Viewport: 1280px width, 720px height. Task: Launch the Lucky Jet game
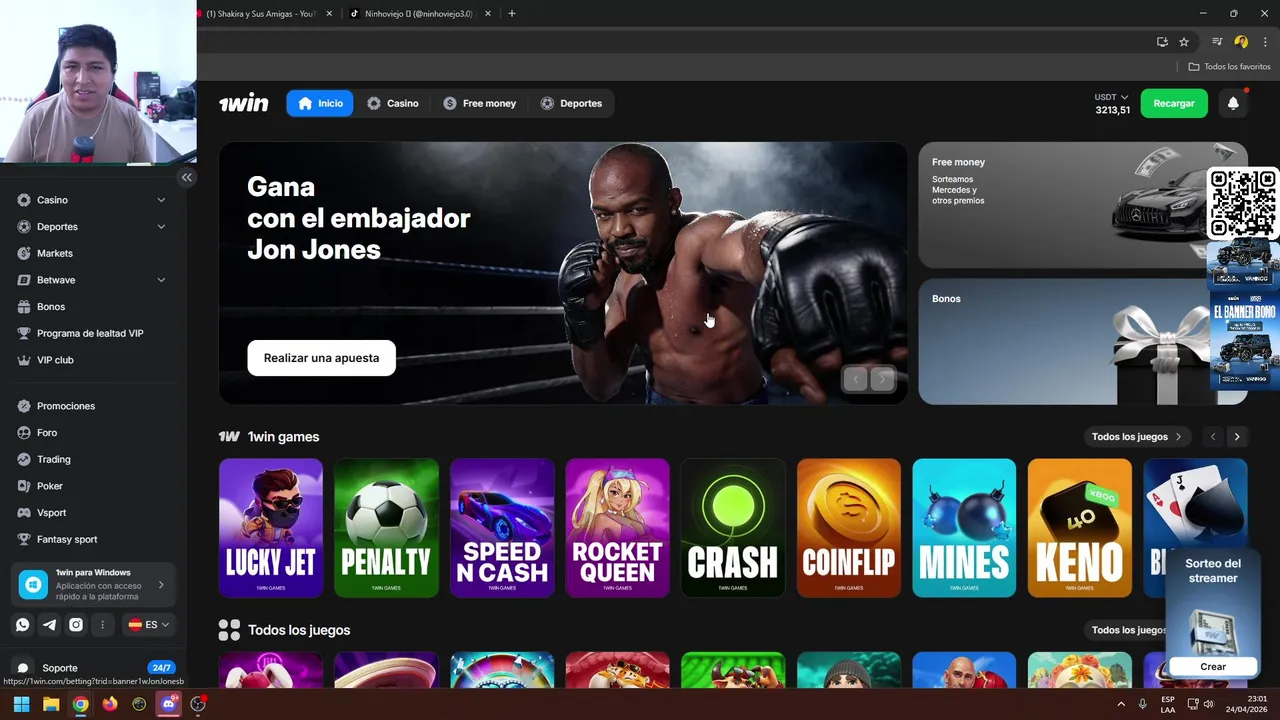pos(271,528)
